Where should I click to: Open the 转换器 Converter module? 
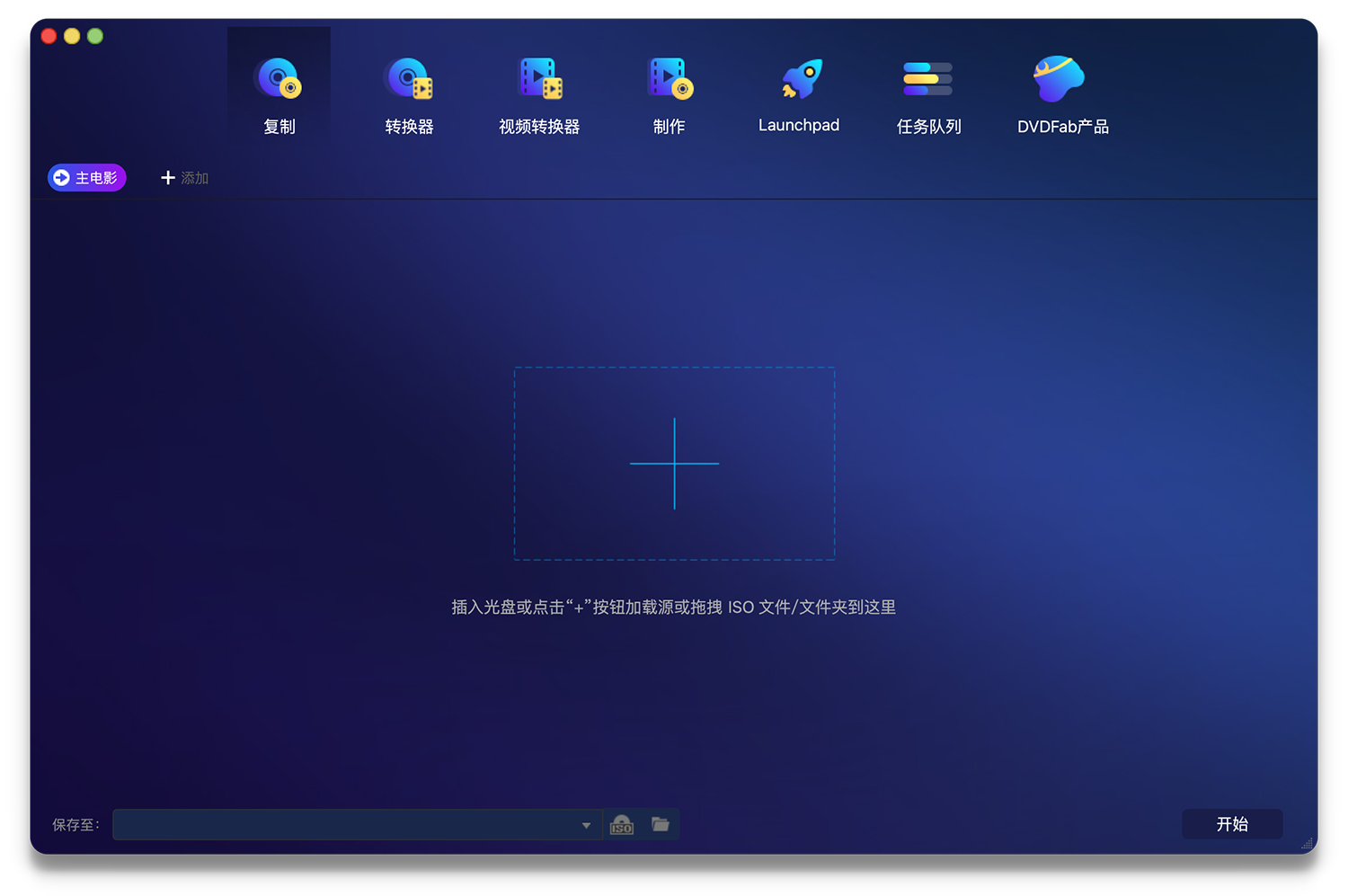point(409,79)
